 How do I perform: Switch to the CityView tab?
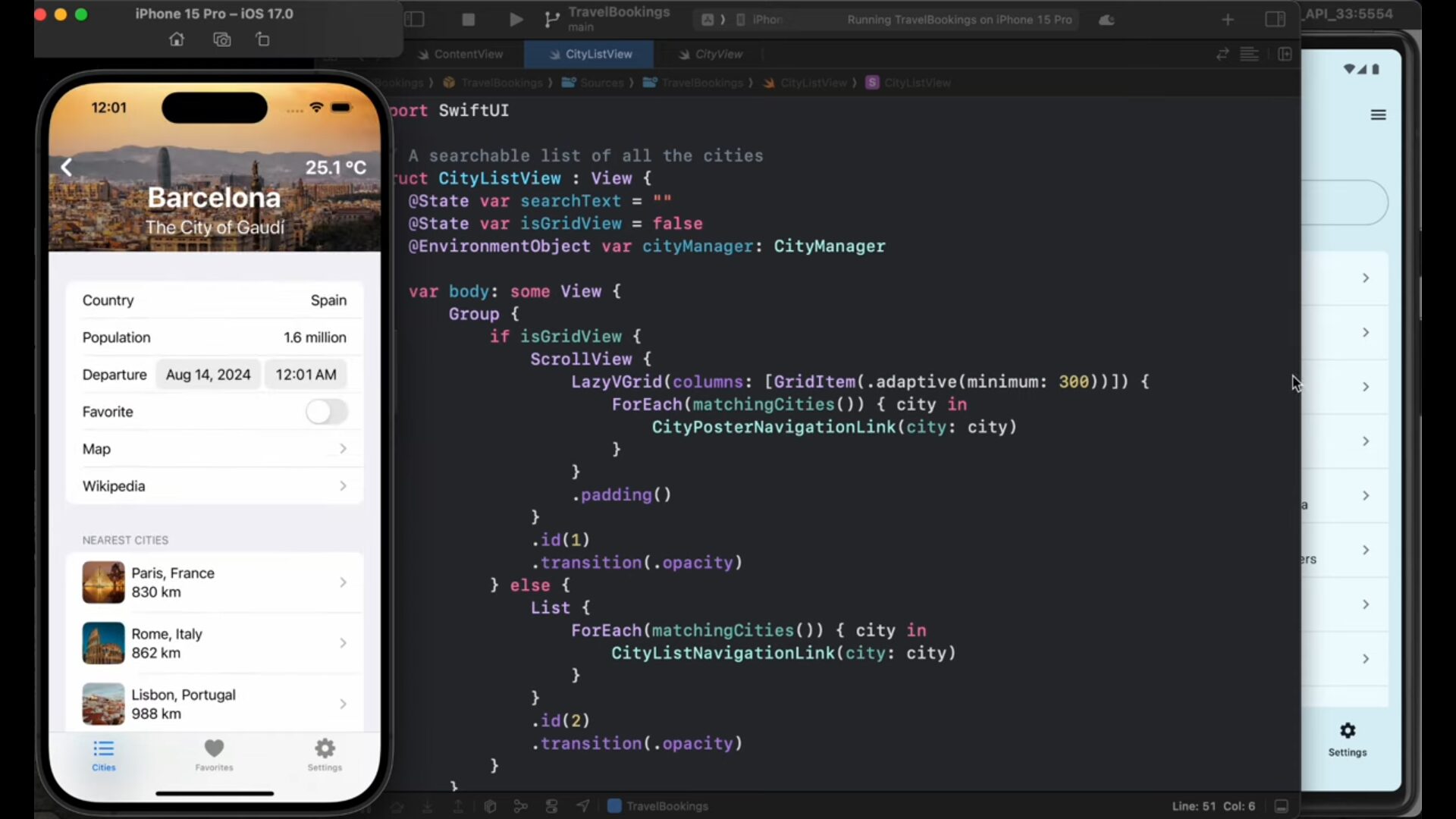[711, 55]
